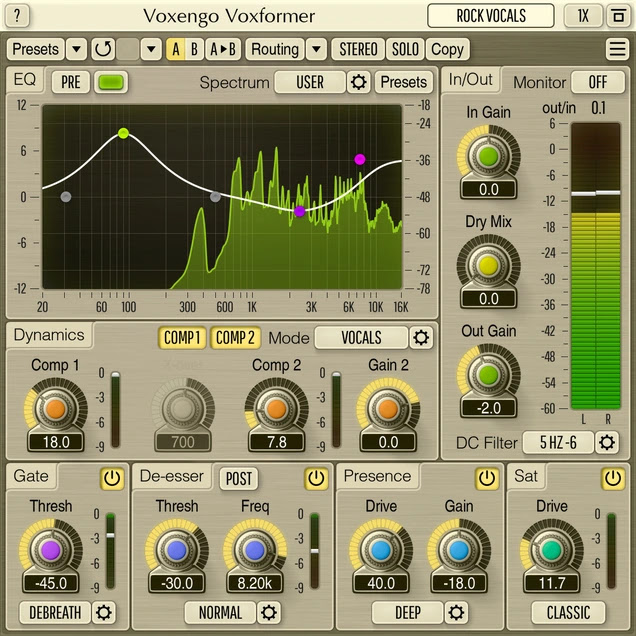Image resolution: width=636 pixels, height=636 pixels.
Task: Click the STEREO channel button
Action: point(358,49)
